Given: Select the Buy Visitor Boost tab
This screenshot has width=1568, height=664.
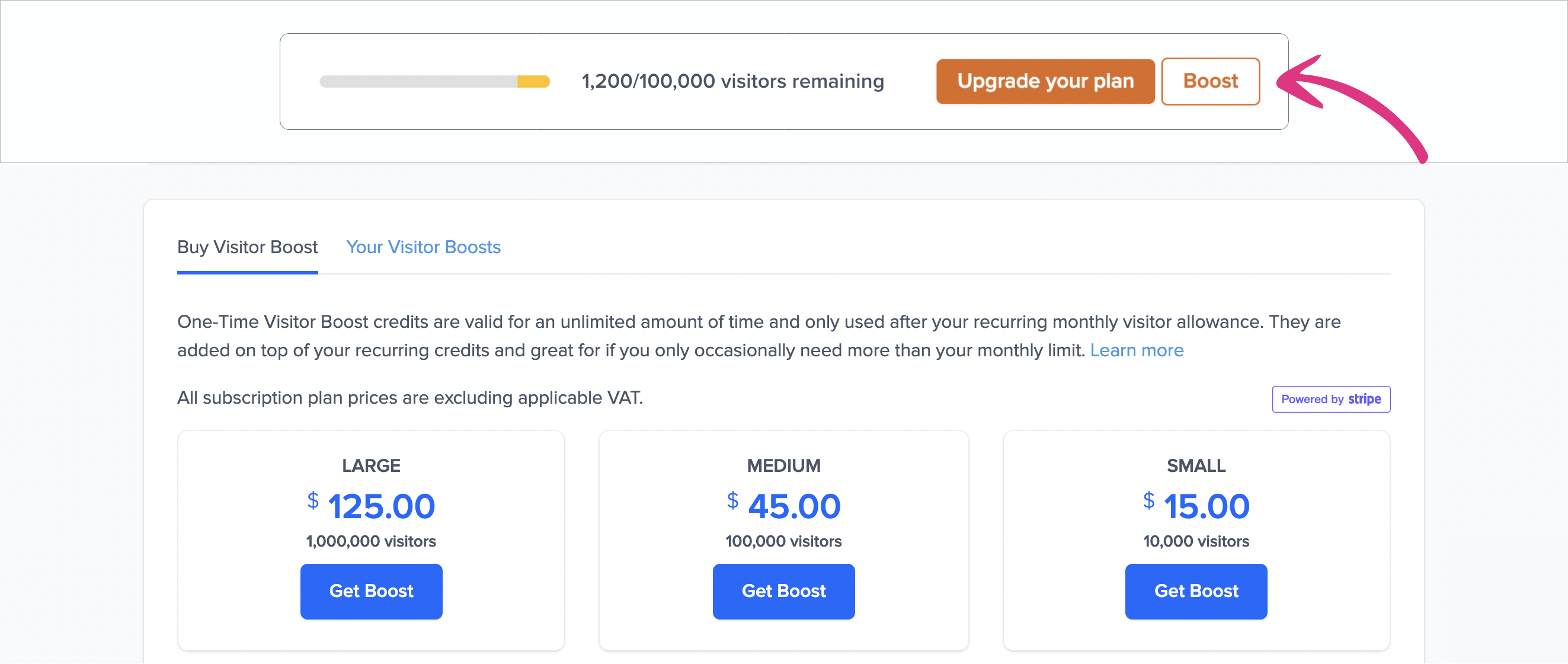Looking at the screenshot, I should tap(247, 247).
